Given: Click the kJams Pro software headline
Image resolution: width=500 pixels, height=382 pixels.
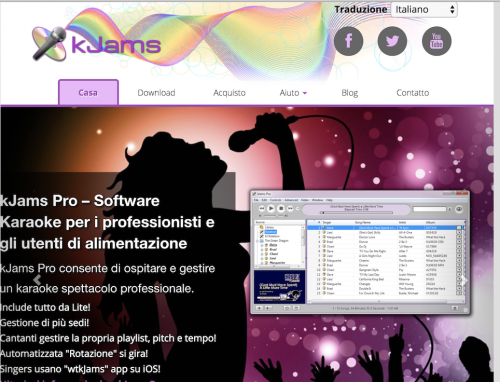Looking at the screenshot, I should 107,222.
